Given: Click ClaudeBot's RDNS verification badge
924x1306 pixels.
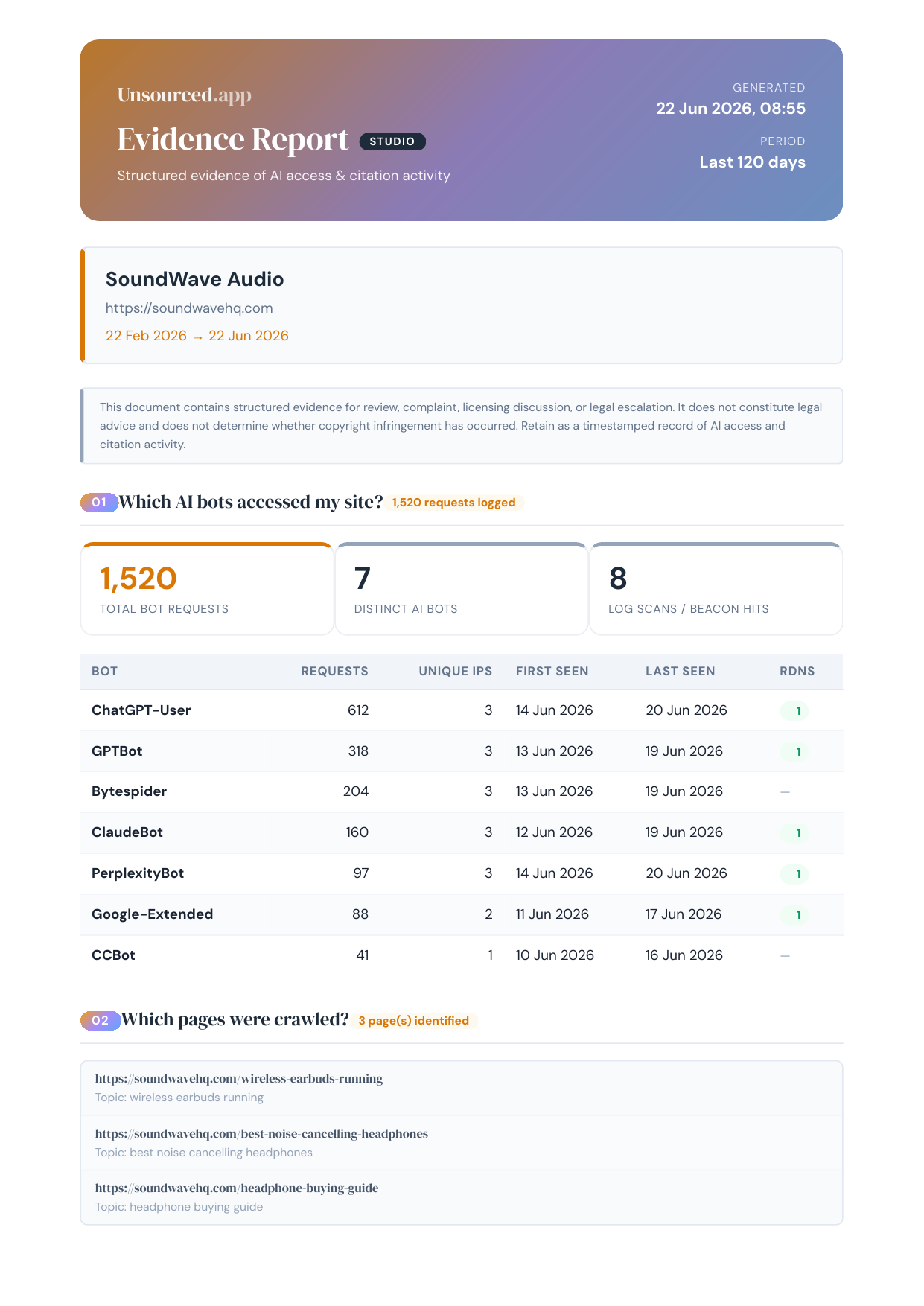Looking at the screenshot, I should pos(794,833).
